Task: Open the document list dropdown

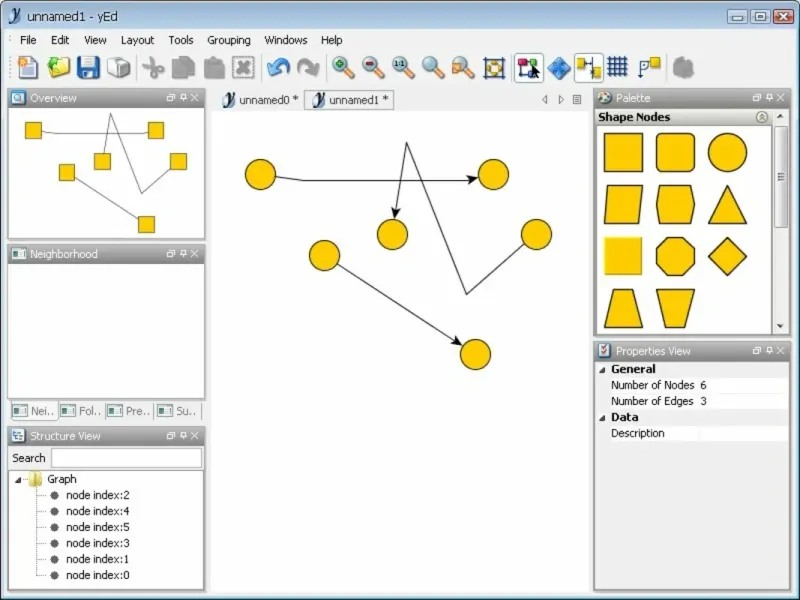Action: (x=577, y=99)
